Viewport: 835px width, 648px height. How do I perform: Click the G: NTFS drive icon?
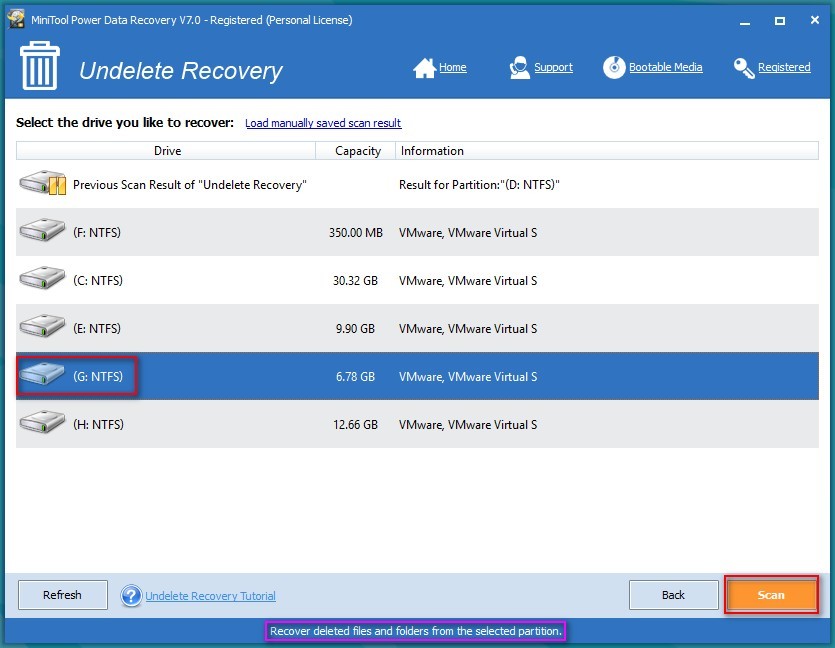tap(42, 374)
